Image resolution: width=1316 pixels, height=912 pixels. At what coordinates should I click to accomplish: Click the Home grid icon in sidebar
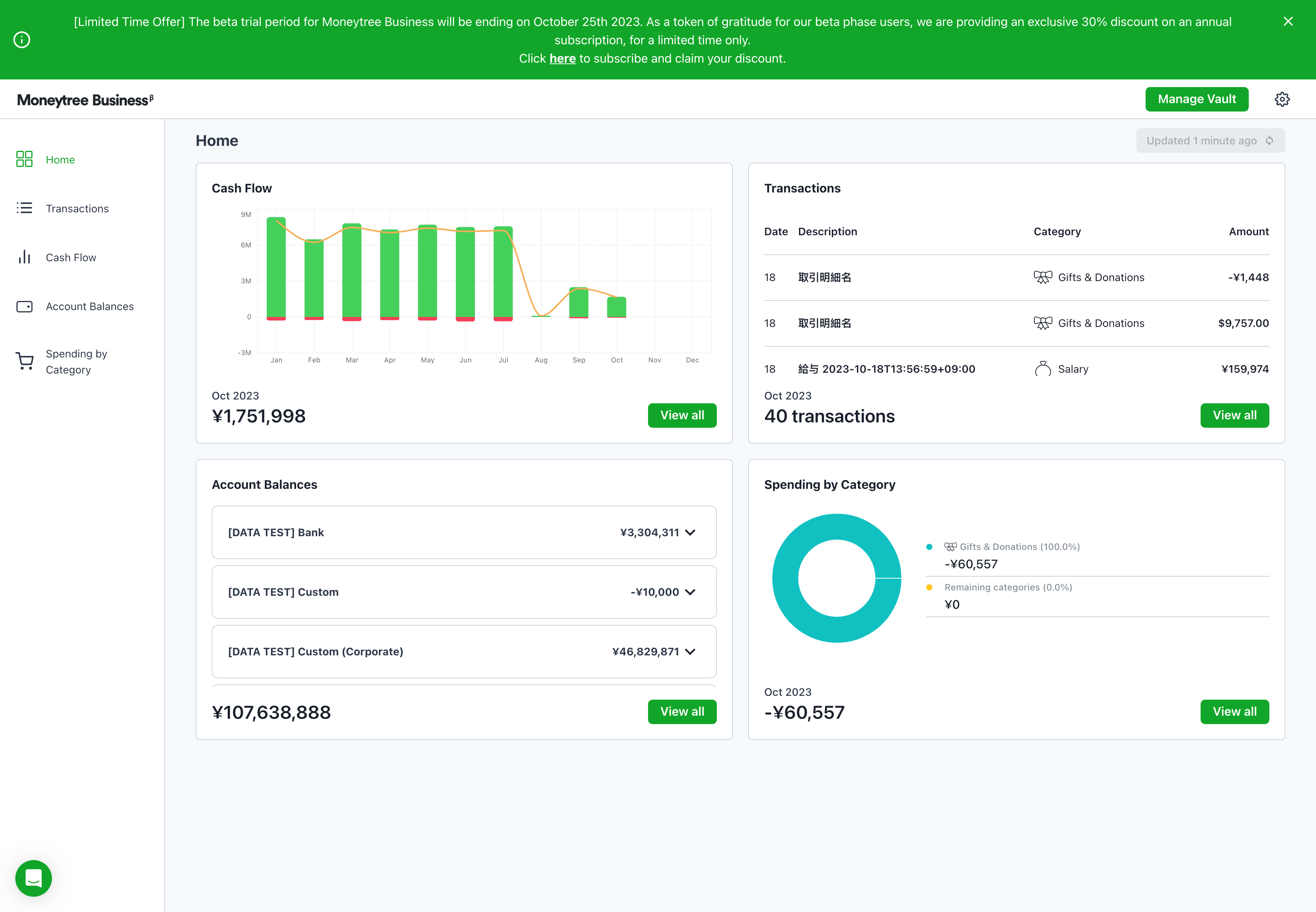(x=24, y=159)
